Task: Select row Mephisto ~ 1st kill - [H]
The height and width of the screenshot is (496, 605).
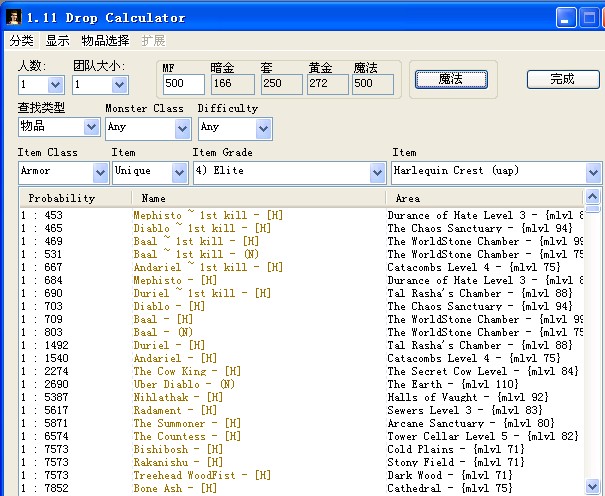Action: pyautogui.click(x=301, y=215)
